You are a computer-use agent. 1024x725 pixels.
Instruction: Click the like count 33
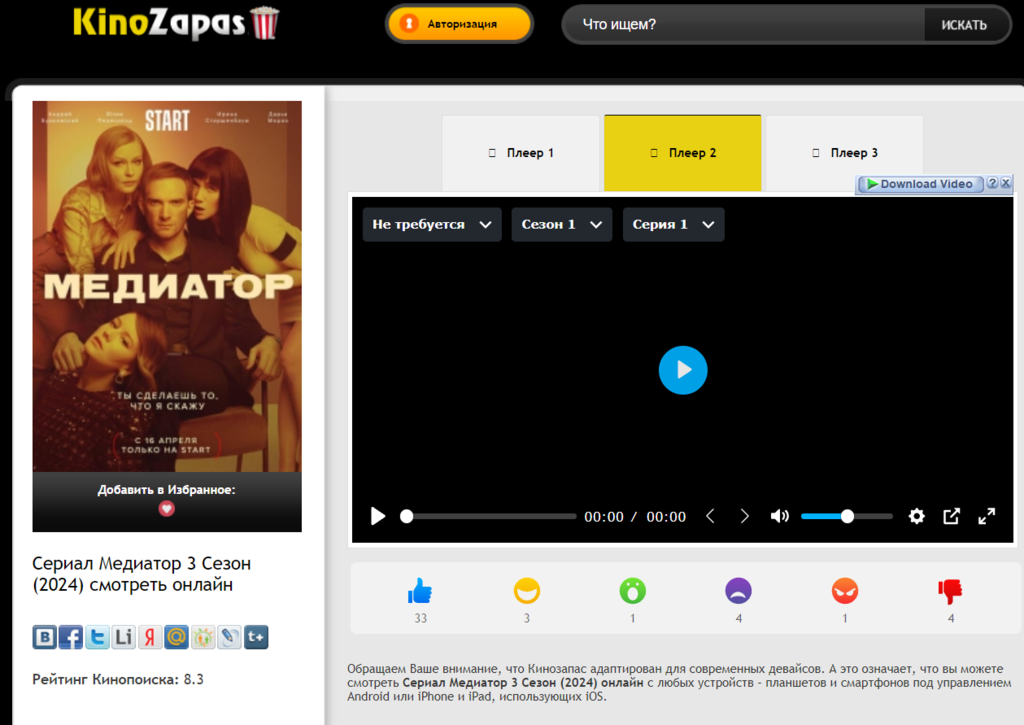[x=420, y=618]
